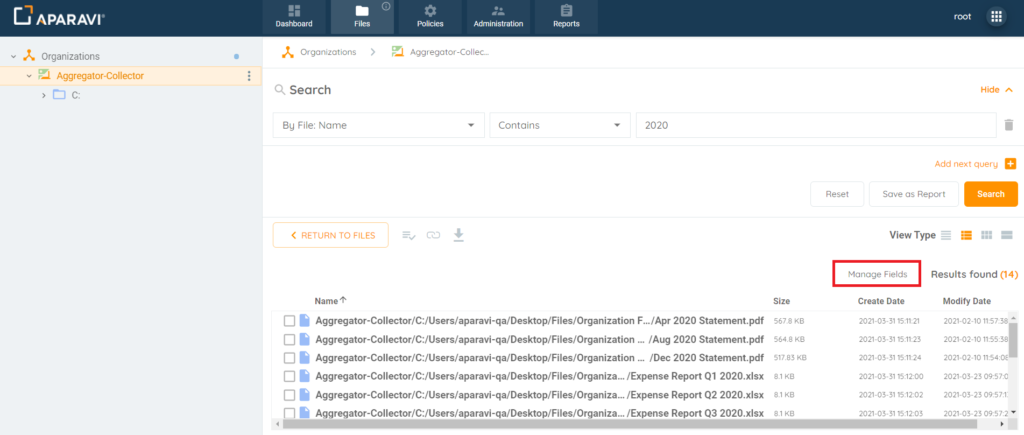Tick the Expense Report Q1 2020.xlsx checkbox
Viewport: 1024px width, 435px height.
point(289,376)
